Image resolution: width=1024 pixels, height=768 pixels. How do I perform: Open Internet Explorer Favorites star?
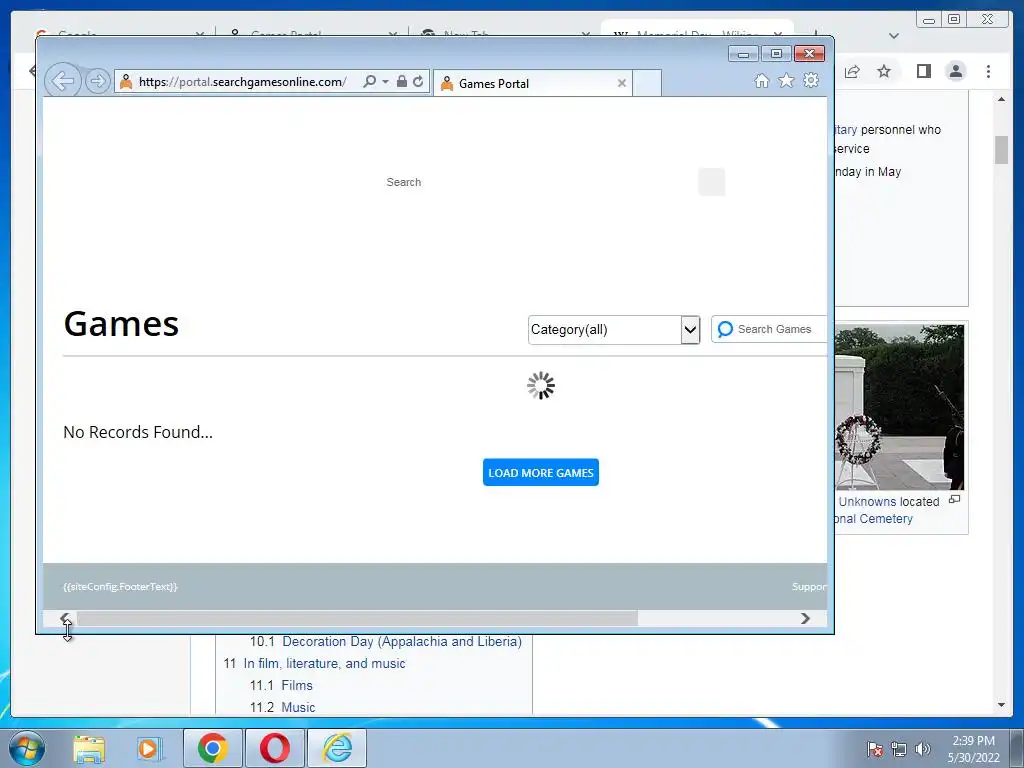point(786,80)
